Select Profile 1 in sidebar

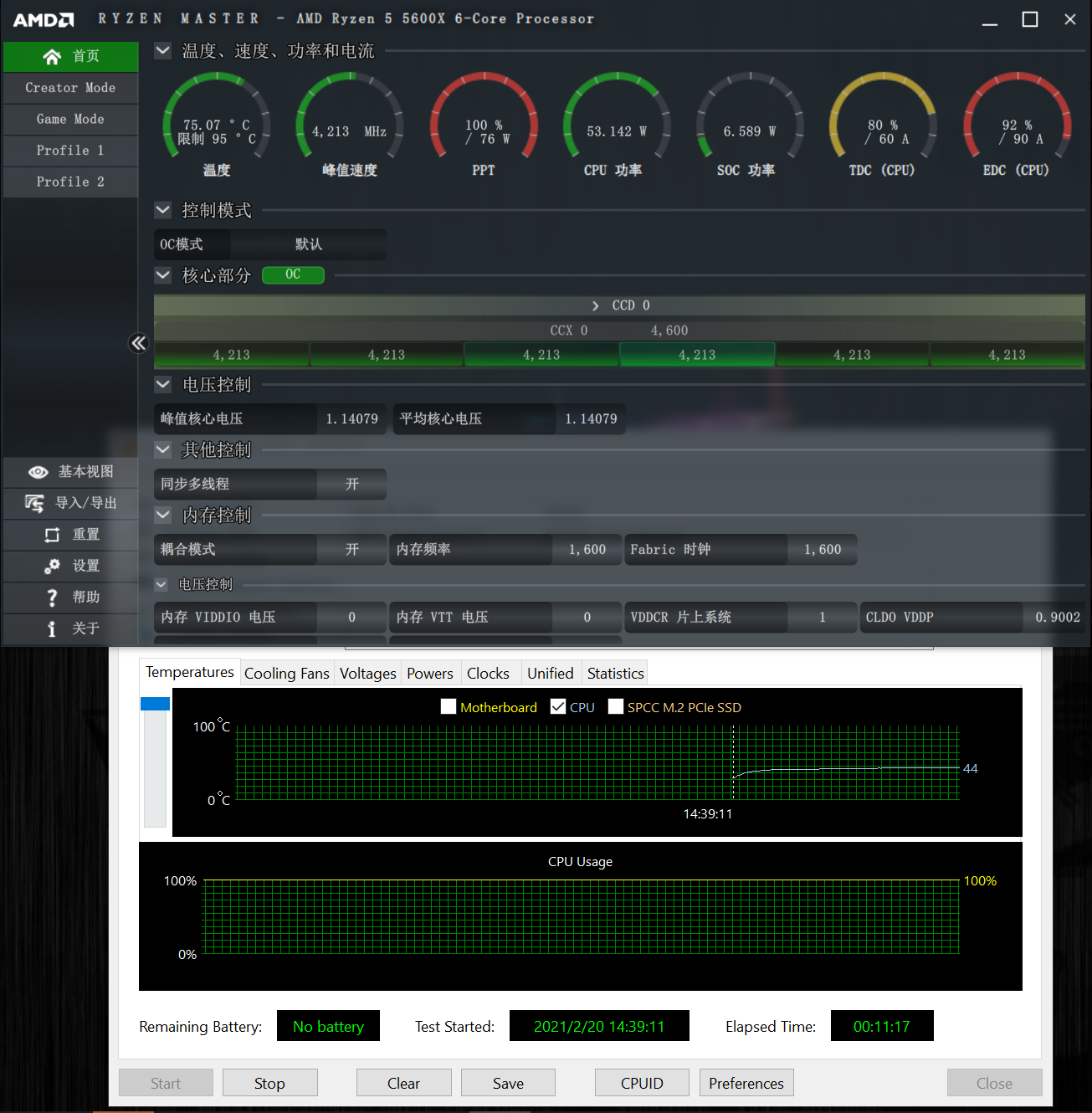(x=70, y=151)
